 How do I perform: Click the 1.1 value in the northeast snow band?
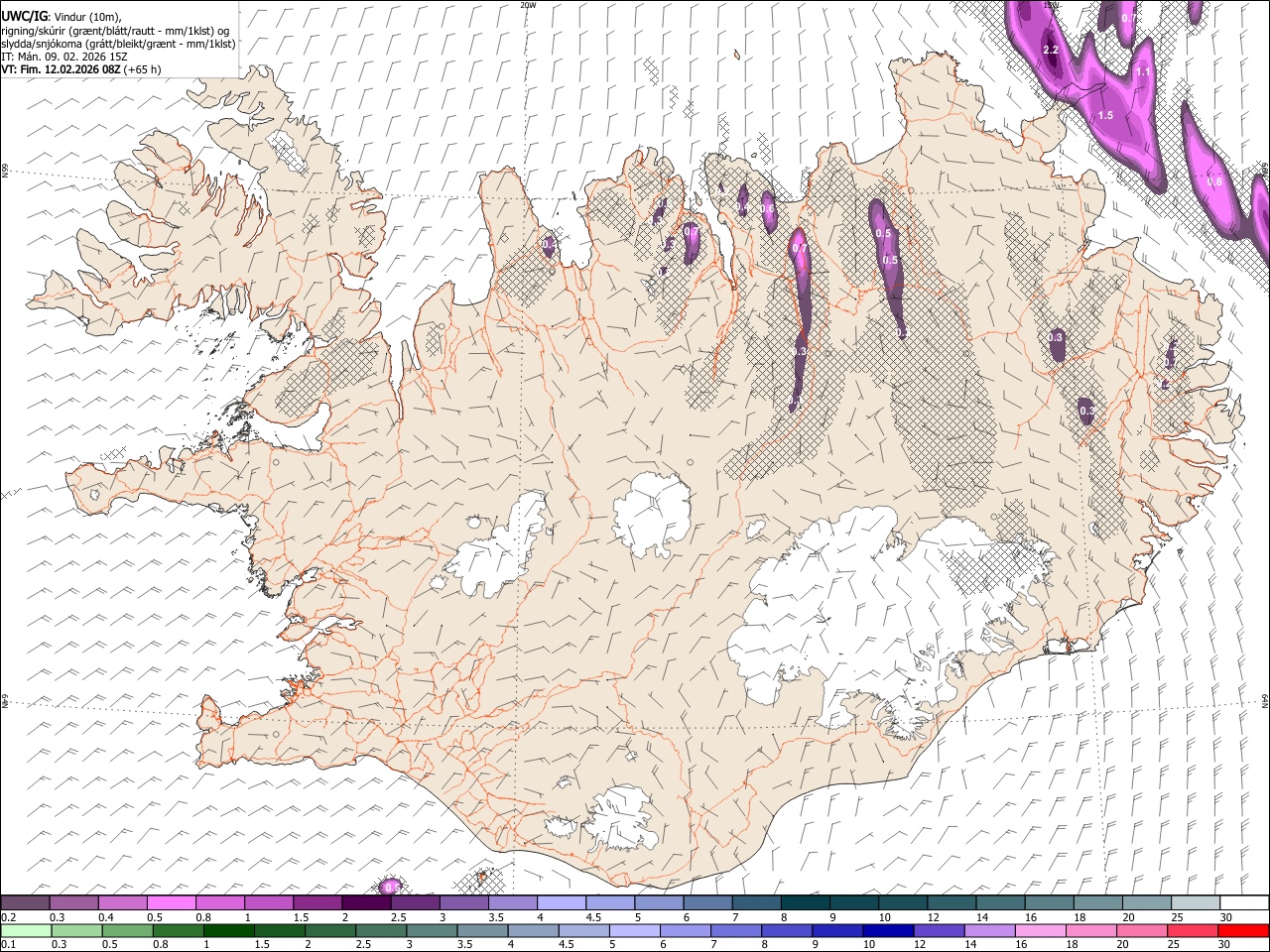[x=1143, y=71]
